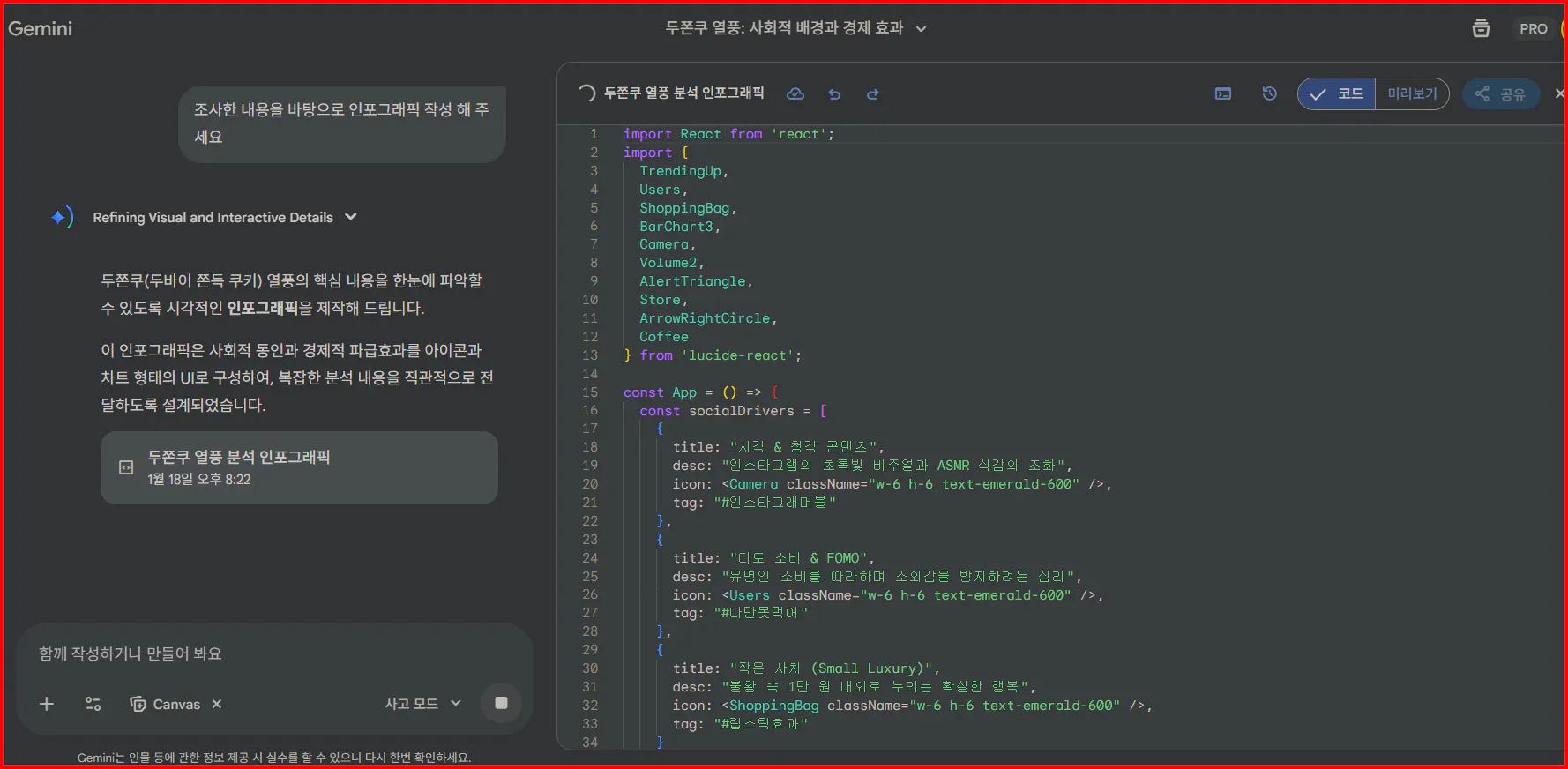Image resolution: width=1568 pixels, height=769 pixels.
Task: Click the code line 'TrendingUp,'
Action: pyautogui.click(x=684, y=171)
